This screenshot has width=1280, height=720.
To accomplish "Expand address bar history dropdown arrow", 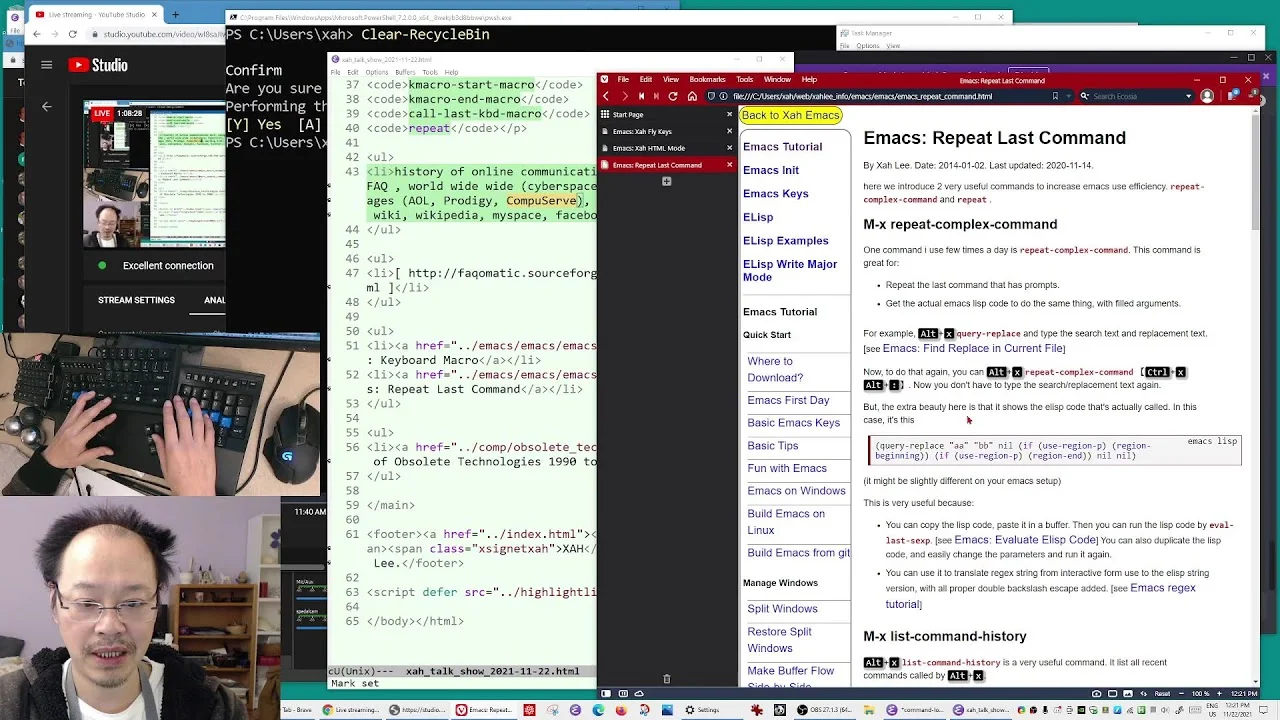I will 1069,97.
